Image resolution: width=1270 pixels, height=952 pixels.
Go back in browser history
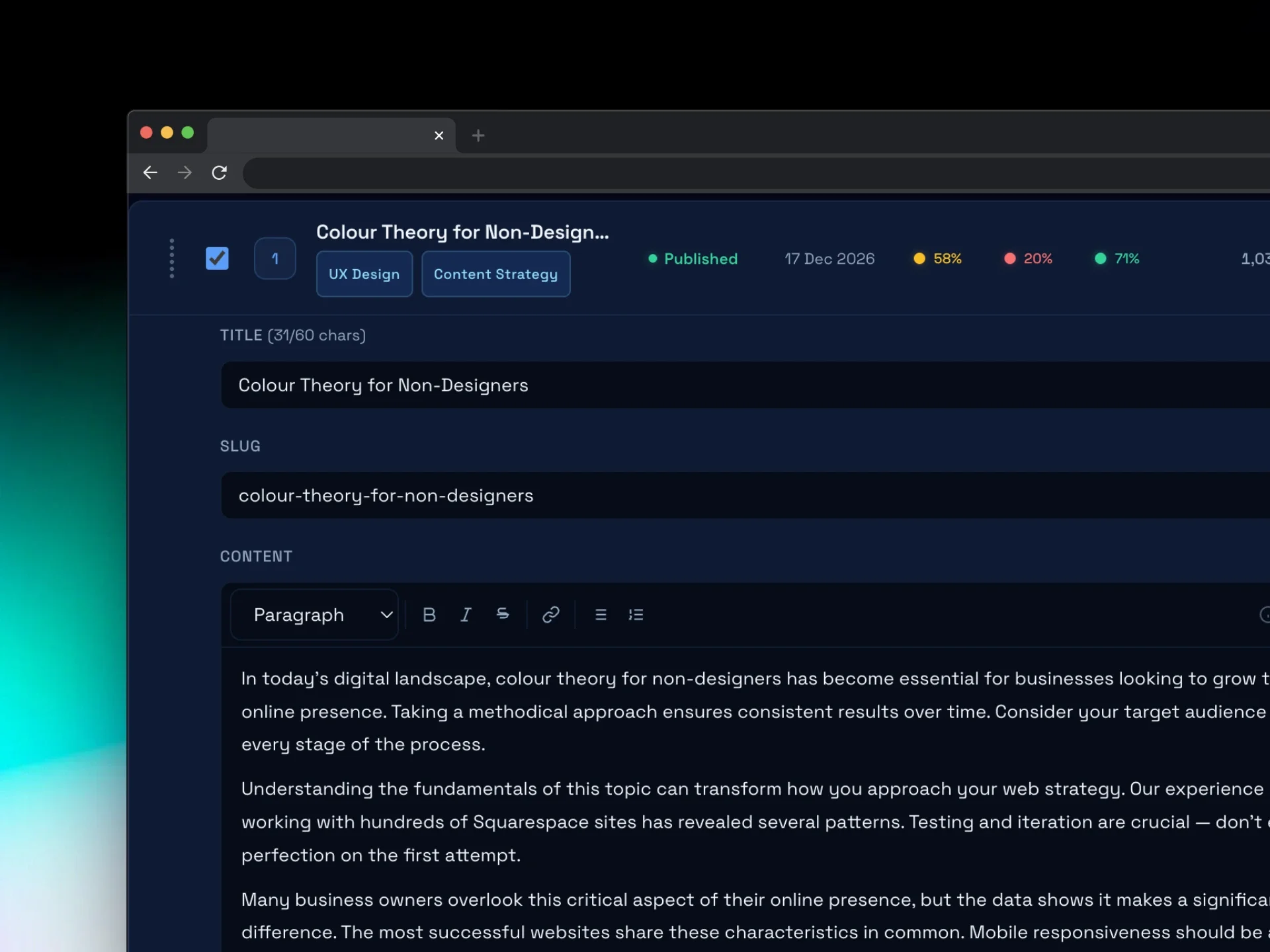(150, 173)
